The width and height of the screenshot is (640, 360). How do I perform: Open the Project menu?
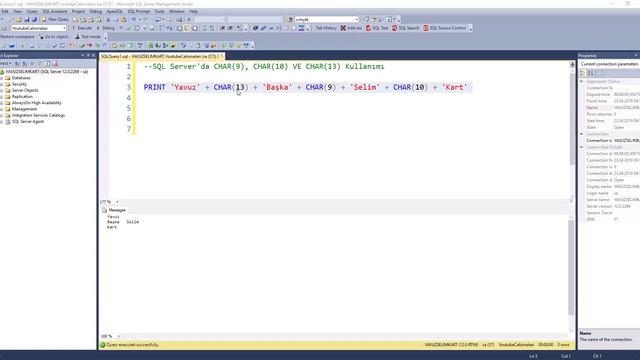pyautogui.click(x=78, y=11)
